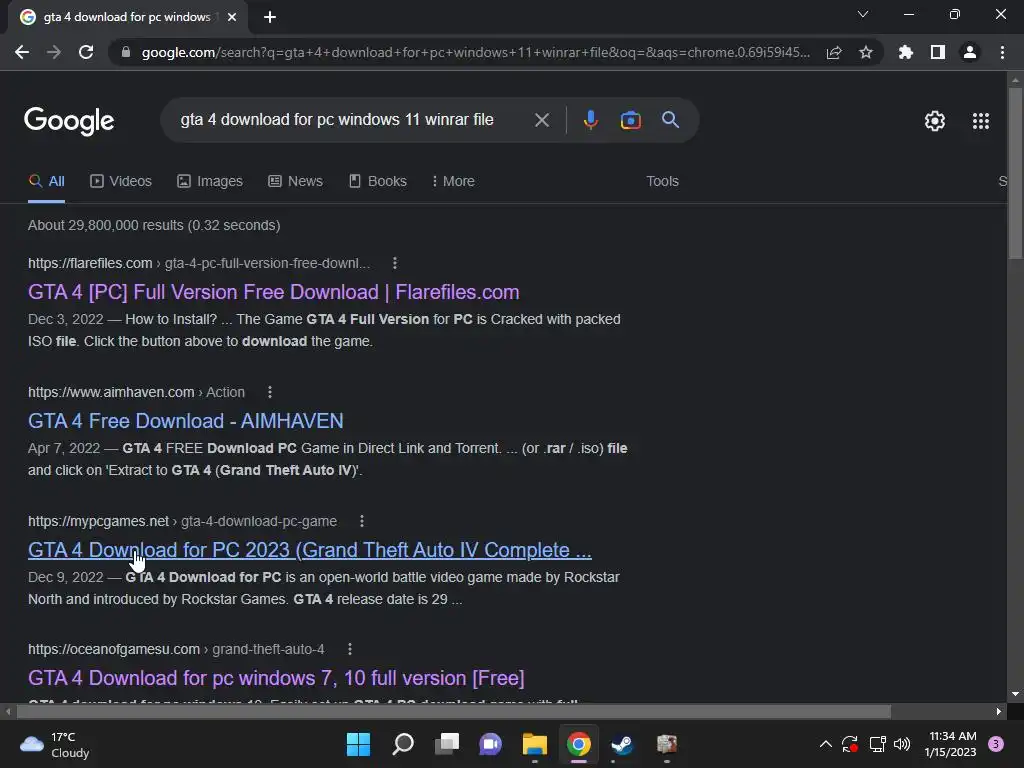Switch to Images results
This screenshot has width=1024, height=768.
pyautogui.click(x=210, y=182)
